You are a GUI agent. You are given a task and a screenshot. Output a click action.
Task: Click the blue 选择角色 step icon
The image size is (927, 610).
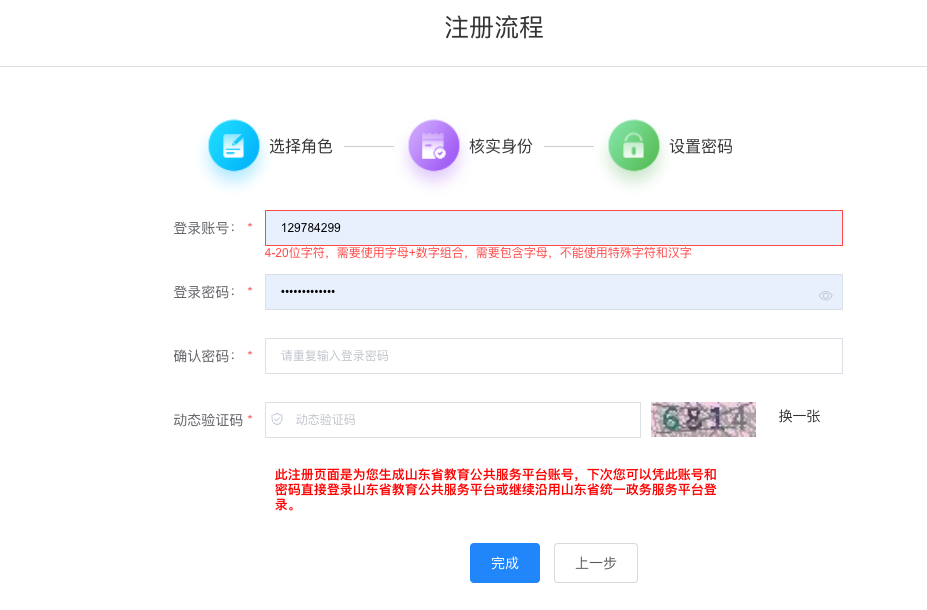[234, 145]
